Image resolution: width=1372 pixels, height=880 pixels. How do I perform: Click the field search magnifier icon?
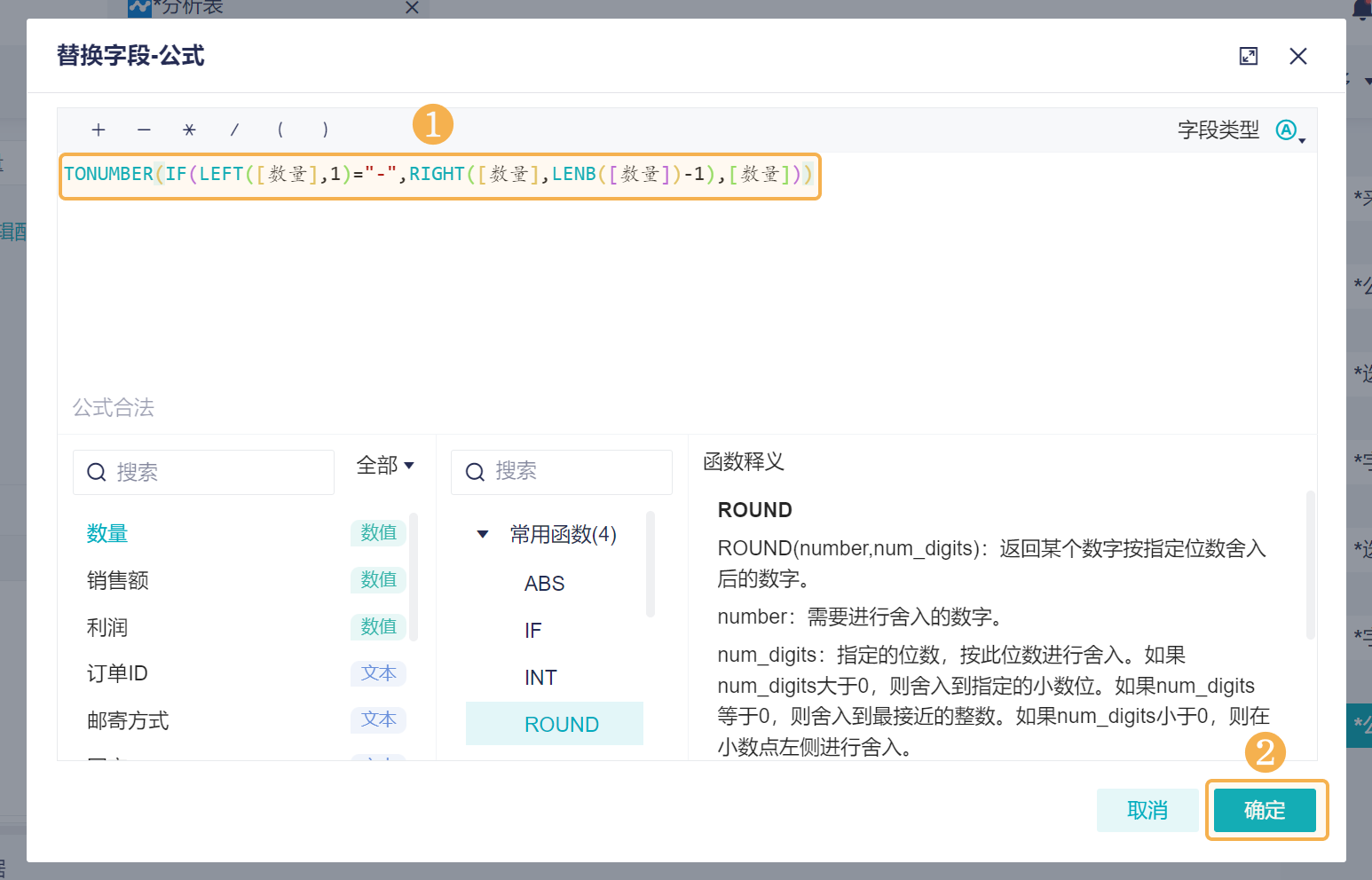click(97, 473)
